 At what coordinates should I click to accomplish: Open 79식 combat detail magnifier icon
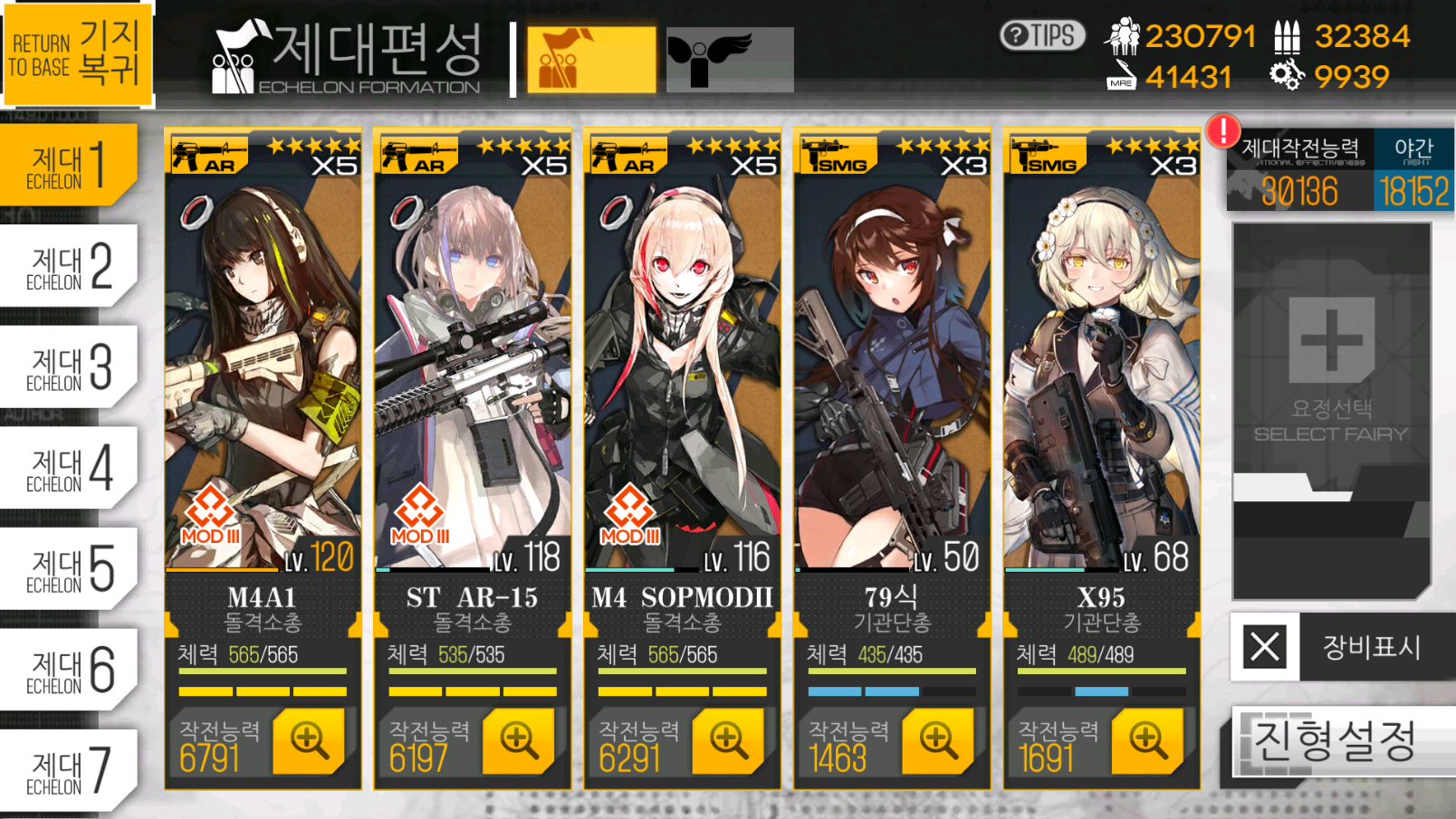[x=938, y=741]
